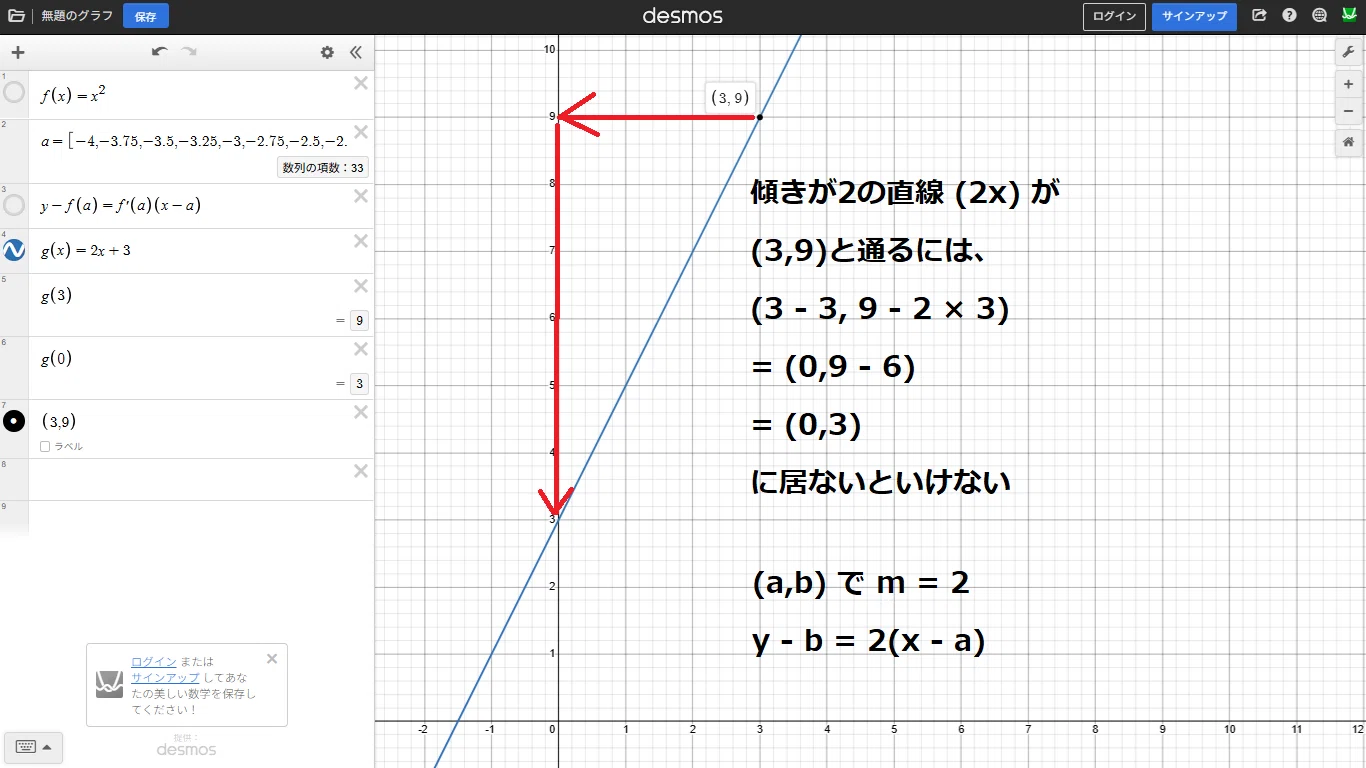Reset to default home view
This screenshot has height=768, width=1366.
pos(1348,143)
